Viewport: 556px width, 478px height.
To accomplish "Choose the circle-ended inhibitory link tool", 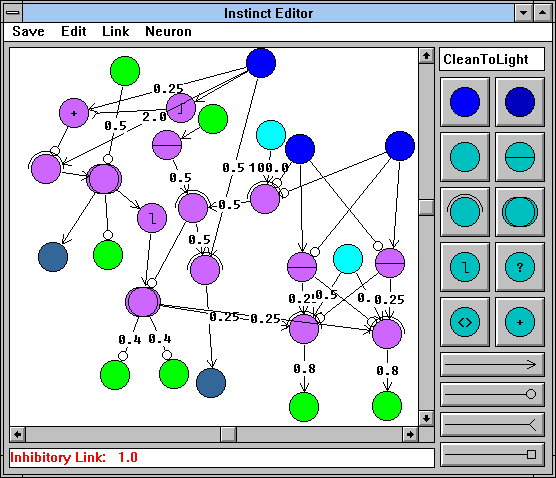I will (492, 394).
